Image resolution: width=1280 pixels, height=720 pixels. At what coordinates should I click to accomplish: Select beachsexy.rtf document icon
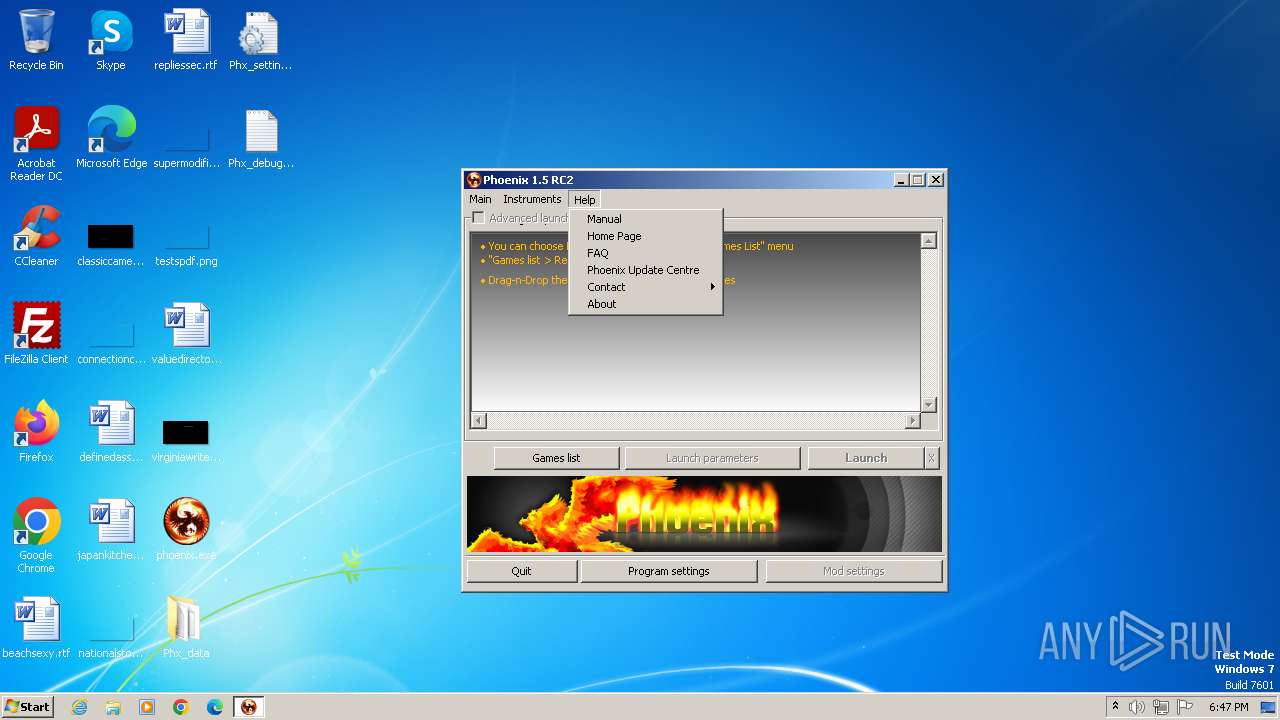36,627
